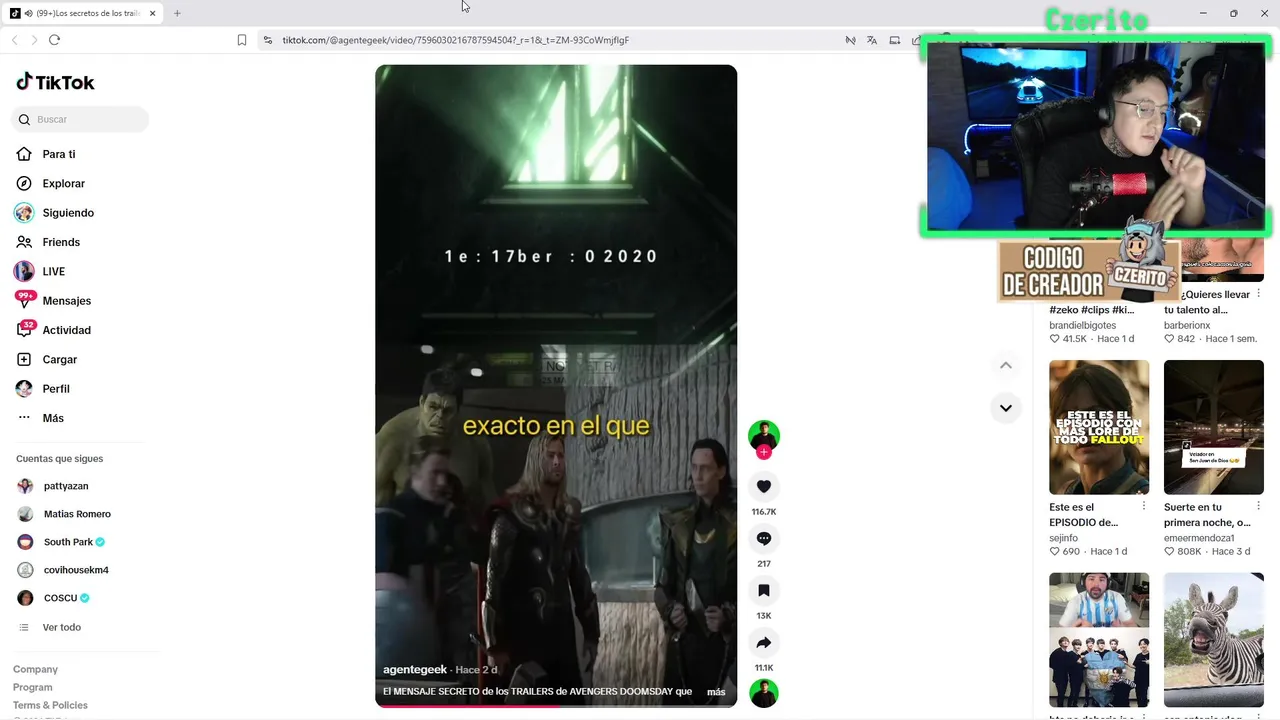Open agentegeek avatar beside the video
This screenshot has height=720, width=1280.
[x=764, y=435]
